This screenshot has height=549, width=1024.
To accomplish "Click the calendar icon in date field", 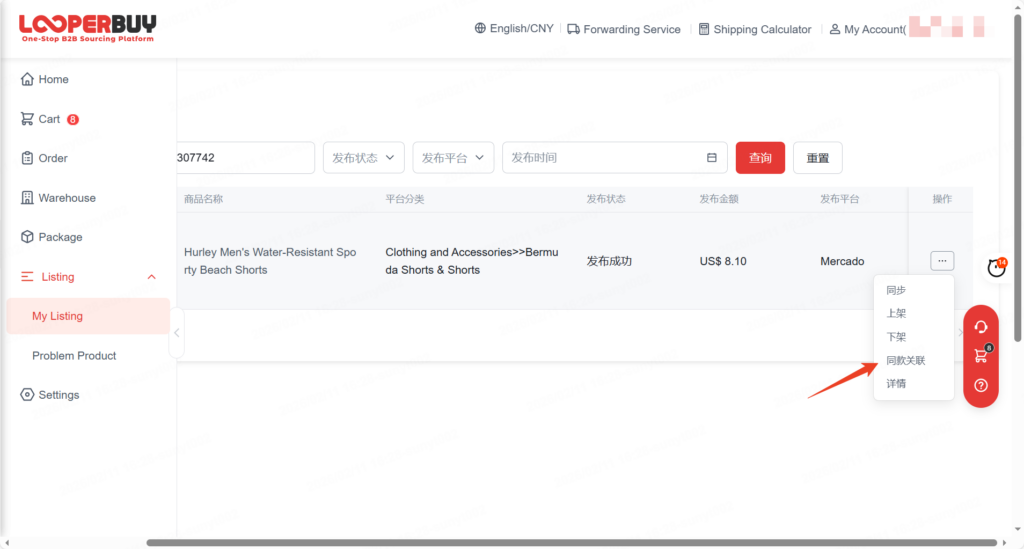I will click(712, 158).
